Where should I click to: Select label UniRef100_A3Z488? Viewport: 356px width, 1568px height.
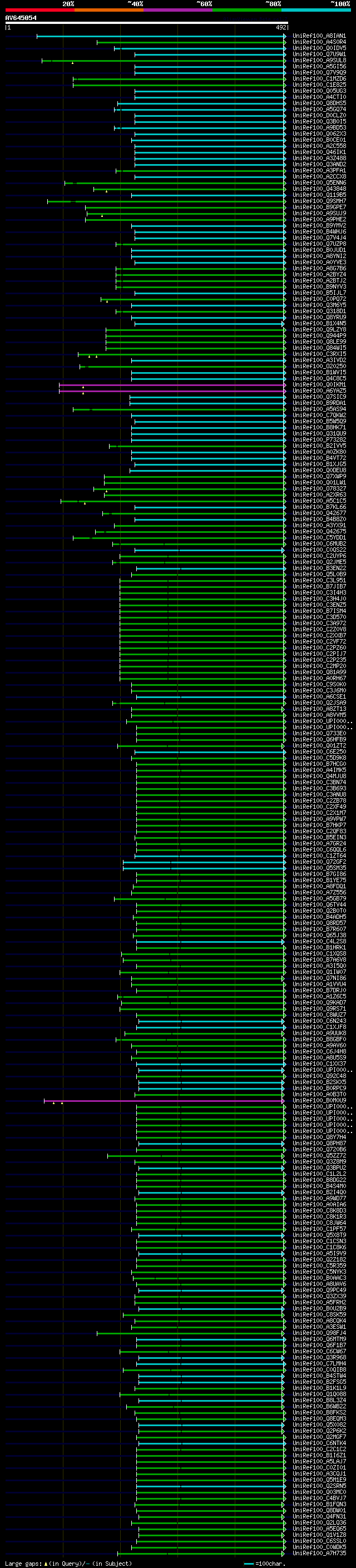[319, 159]
